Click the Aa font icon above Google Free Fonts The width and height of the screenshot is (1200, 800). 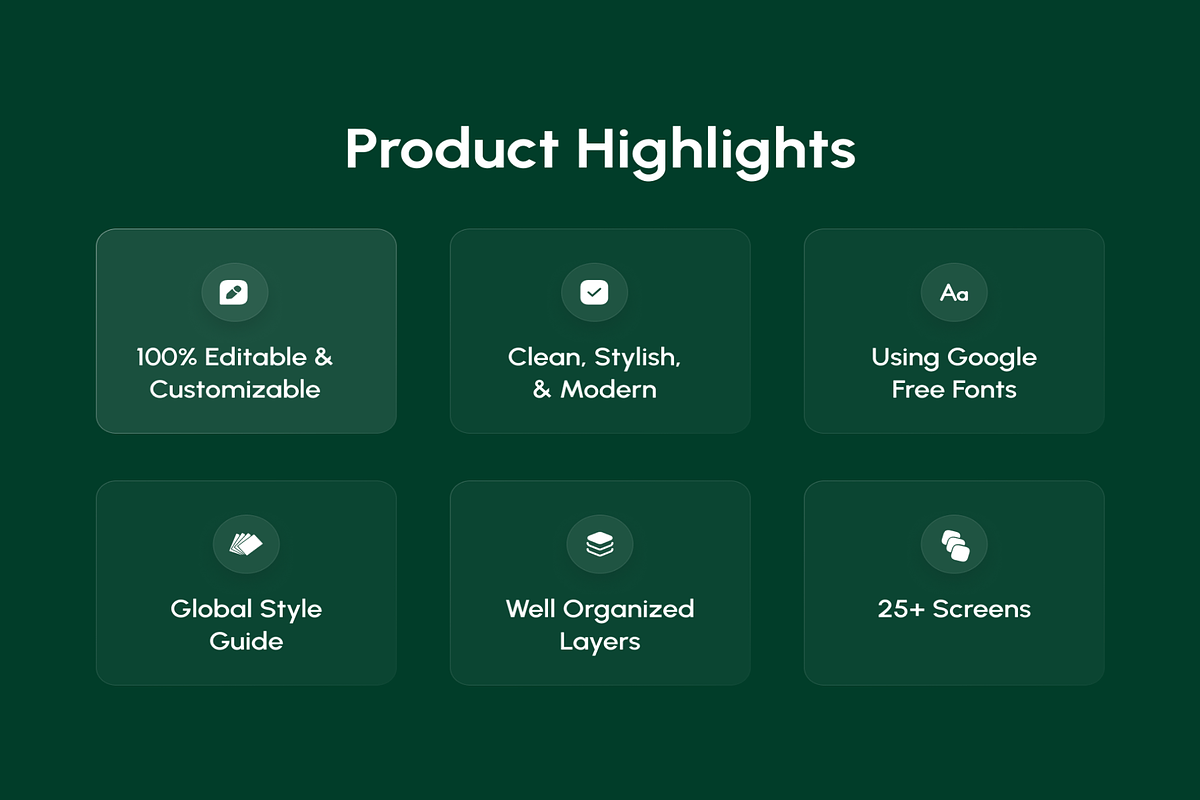coord(954,293)
